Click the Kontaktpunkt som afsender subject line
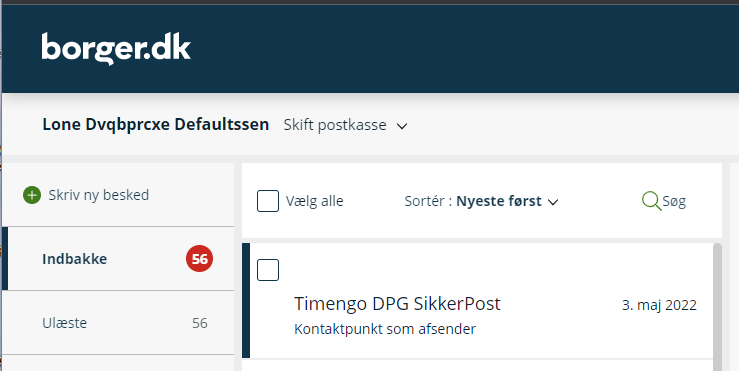This screenshot has height=371, width=739. pyautogui.click(x=385, y=329)
